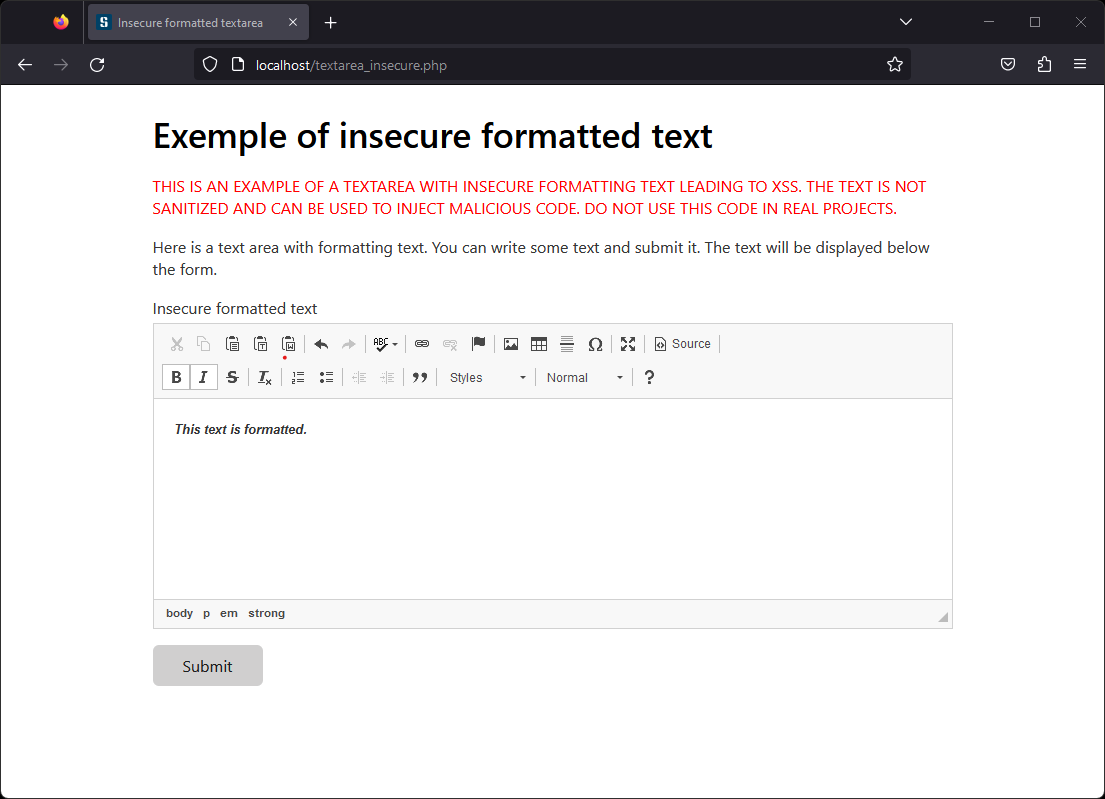Open the Image insert dialog
Image resolution: width=1105 pixels, height=799 pixels.
511,344
